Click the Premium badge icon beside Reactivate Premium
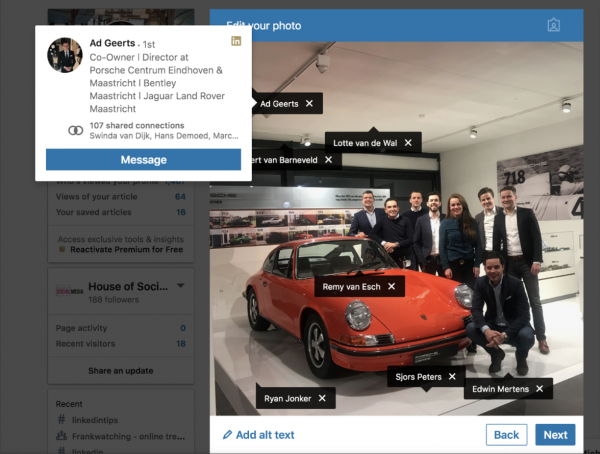This screenshot has height=454, width=600. [62, 249]
